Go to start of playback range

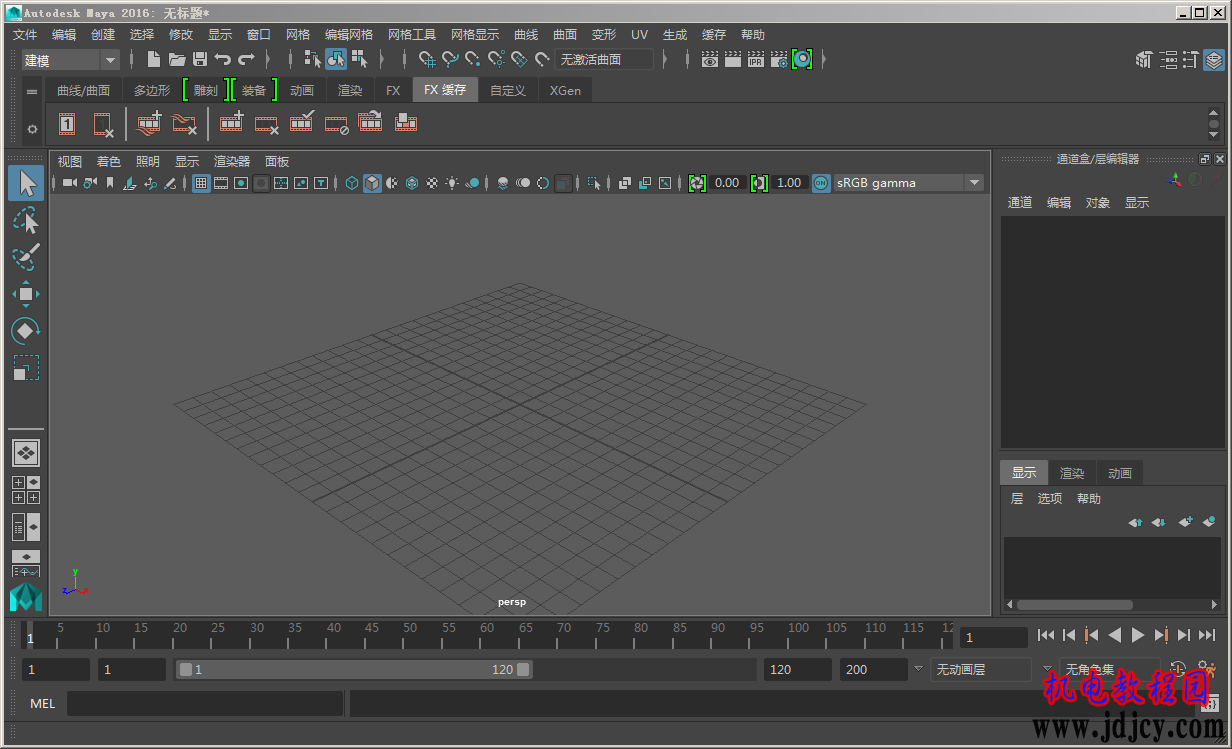point(1045,635)
